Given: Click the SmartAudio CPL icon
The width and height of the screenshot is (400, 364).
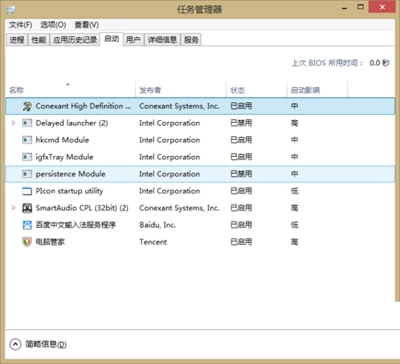Looking at the screenshot, I should [27, 208].
